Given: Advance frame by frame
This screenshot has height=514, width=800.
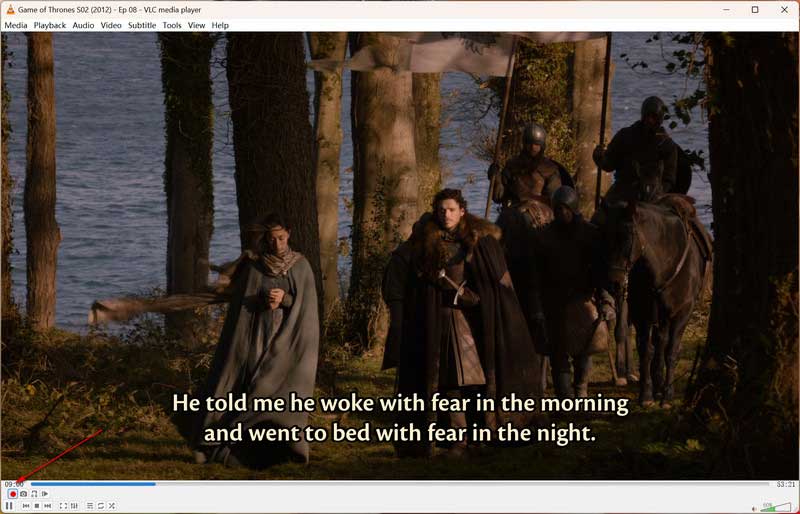Looking at the screenshot, I should (45, 494).
